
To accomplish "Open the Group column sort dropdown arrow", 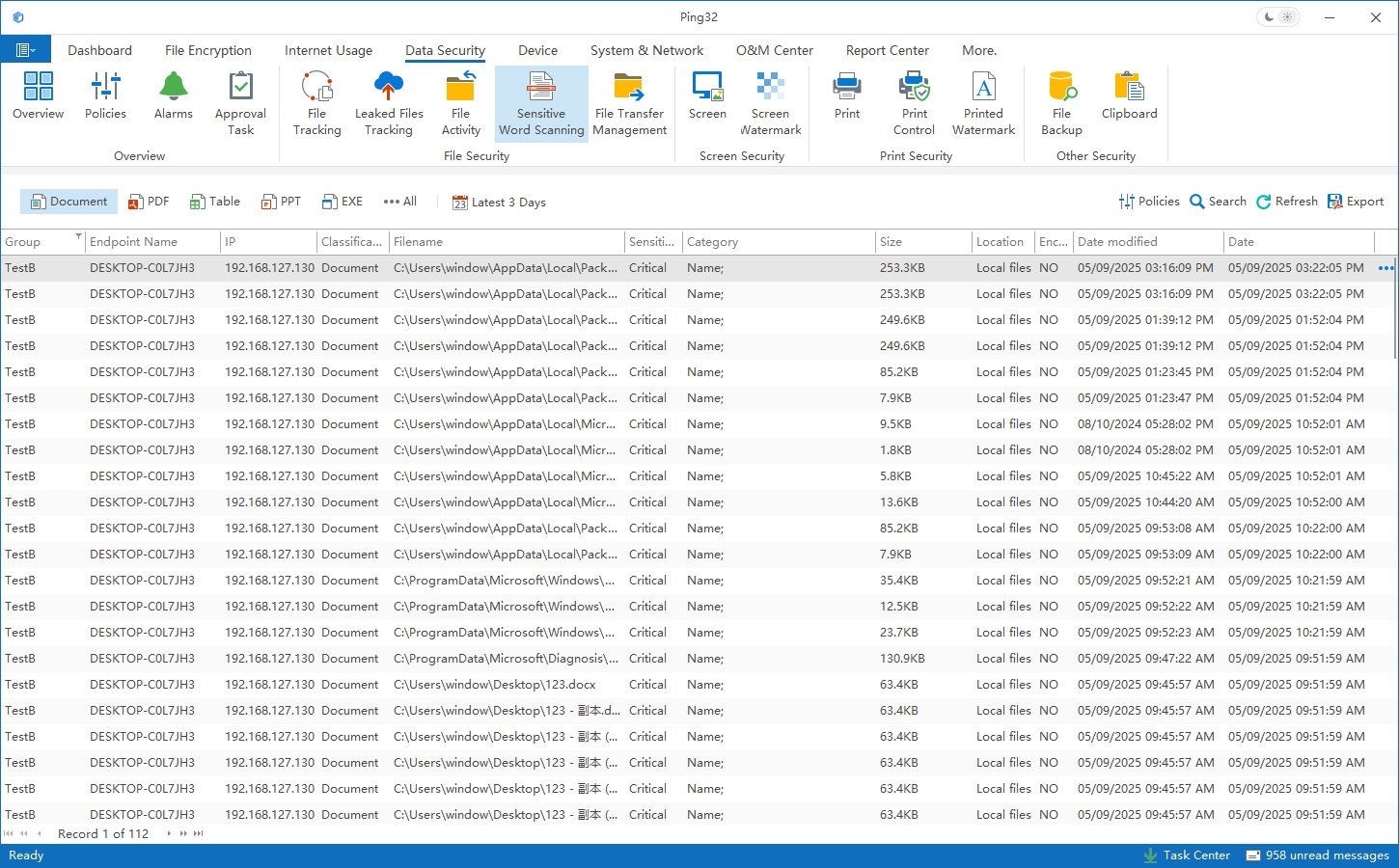I will [78, 237].
